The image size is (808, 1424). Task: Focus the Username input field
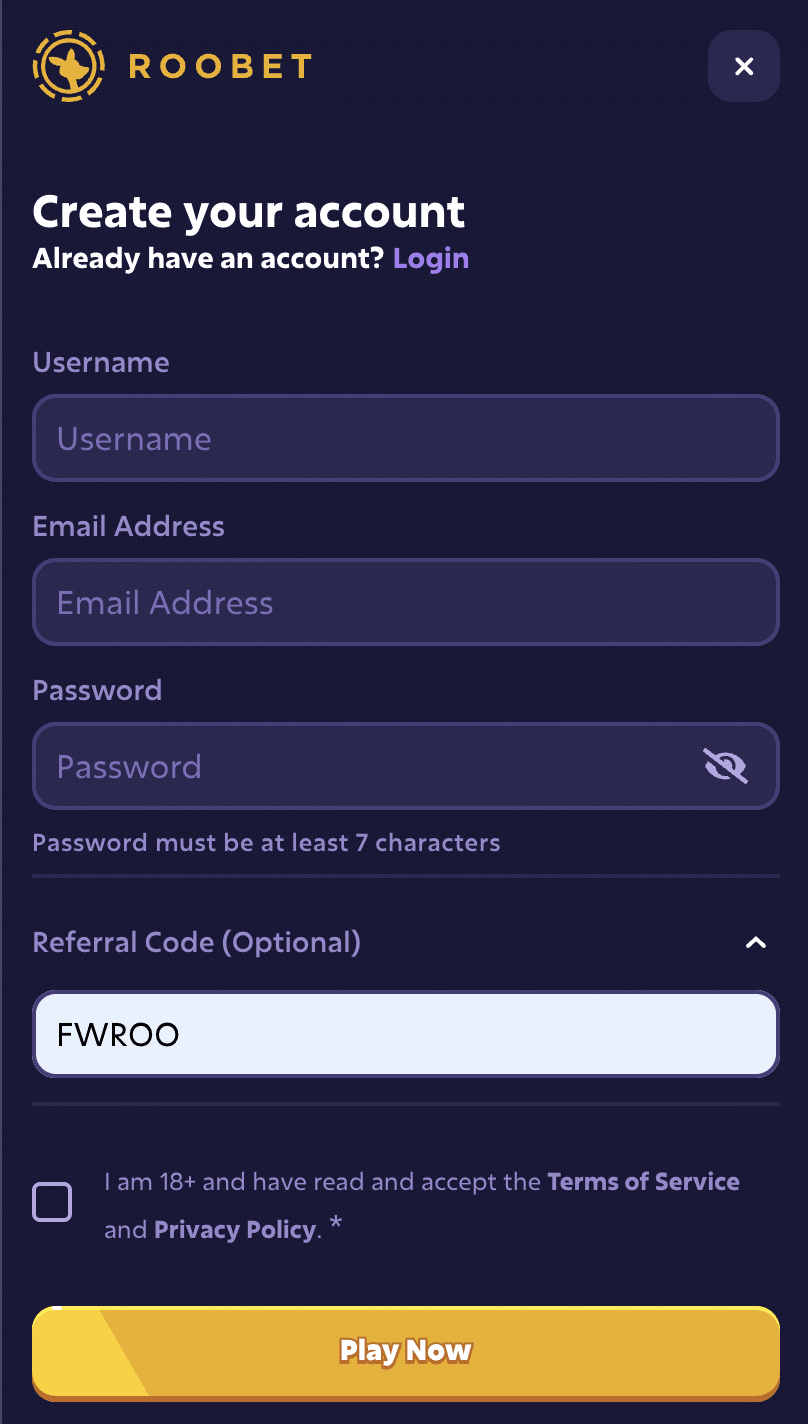[x=404, y=438]
